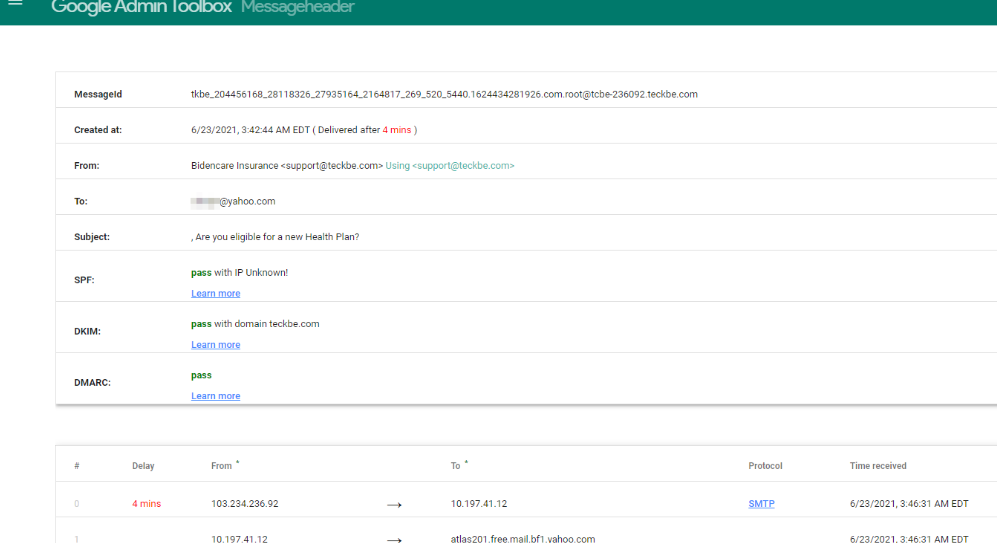Click the Messageheader title text
This screenshot has width=997, height=543.
pos(298,7)
